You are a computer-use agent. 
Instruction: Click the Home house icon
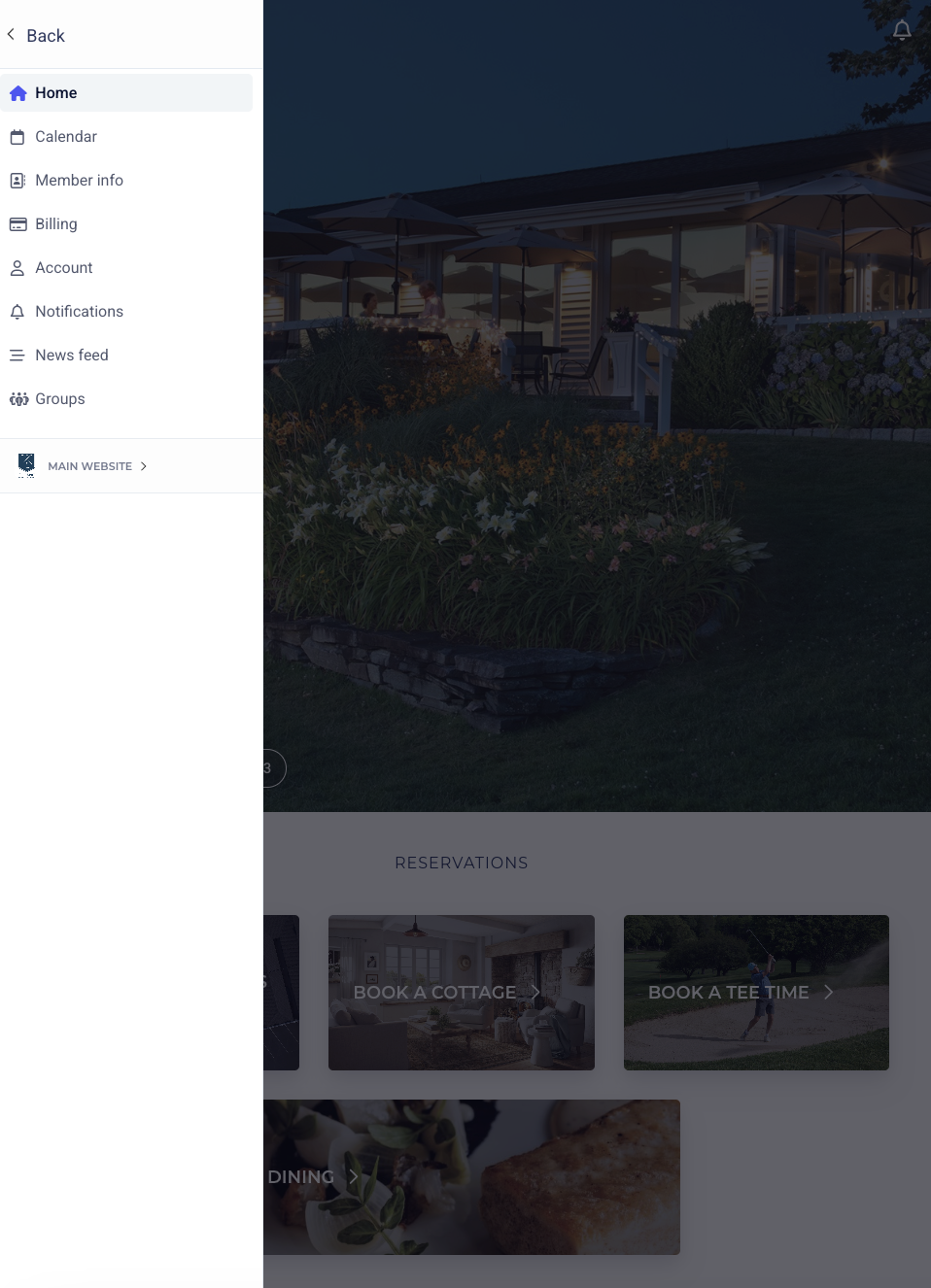point(17,93)
